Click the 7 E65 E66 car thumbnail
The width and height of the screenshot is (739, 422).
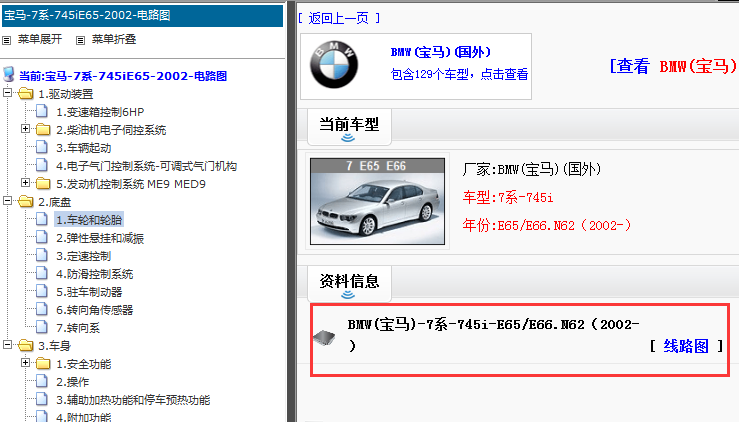pos(377,201)
